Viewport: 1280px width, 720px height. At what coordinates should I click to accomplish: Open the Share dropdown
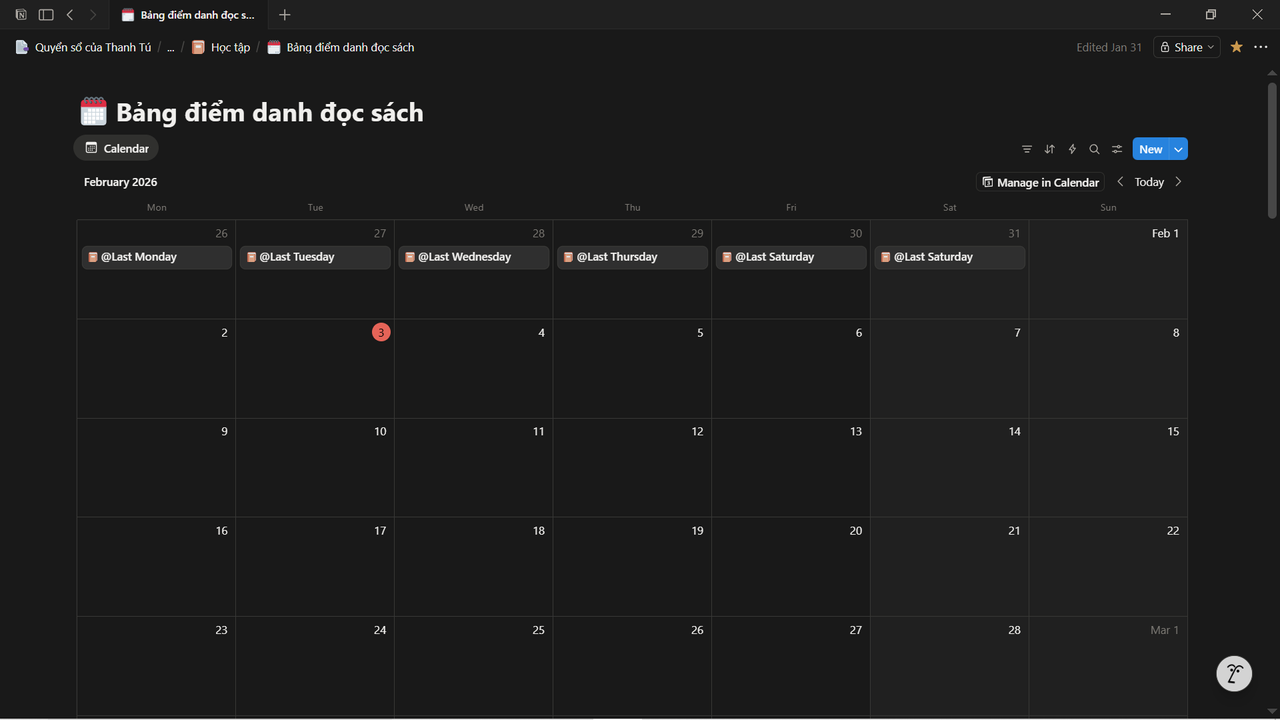1187,47
